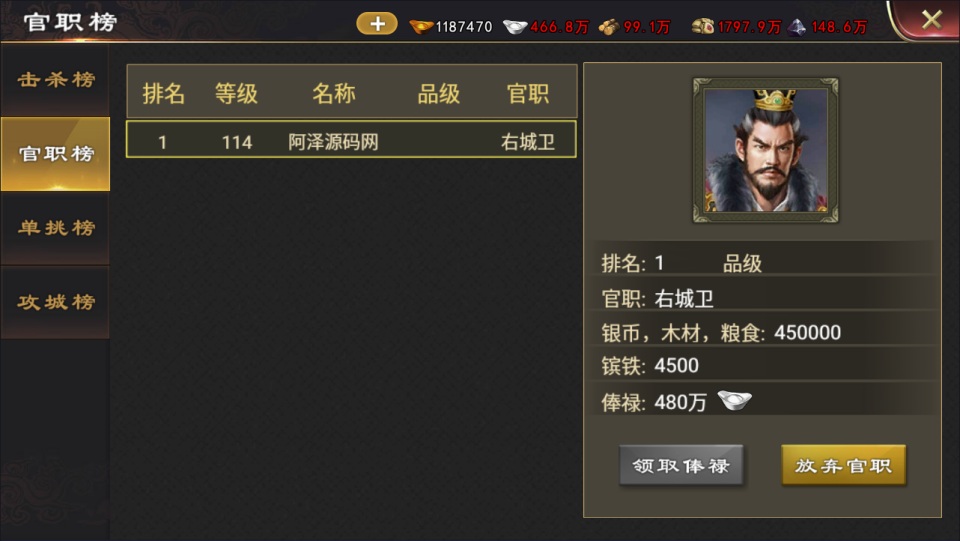The width and height of the screenshot is (960, 541).
Task: Click the yellow plus recharge button
Action: point(377,24)
